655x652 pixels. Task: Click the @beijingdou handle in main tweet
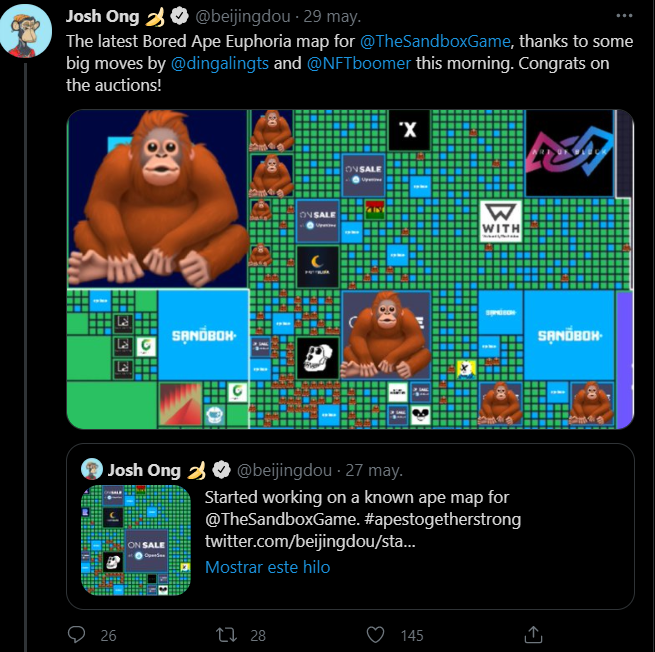[243, 17]
